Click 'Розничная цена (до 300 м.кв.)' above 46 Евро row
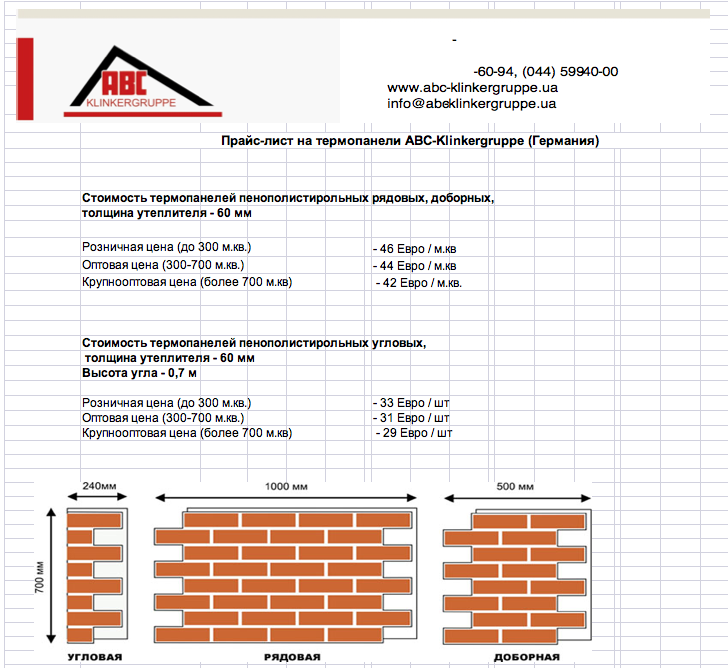Viewport: 728px width, 668px height. [x=167, y=247]
